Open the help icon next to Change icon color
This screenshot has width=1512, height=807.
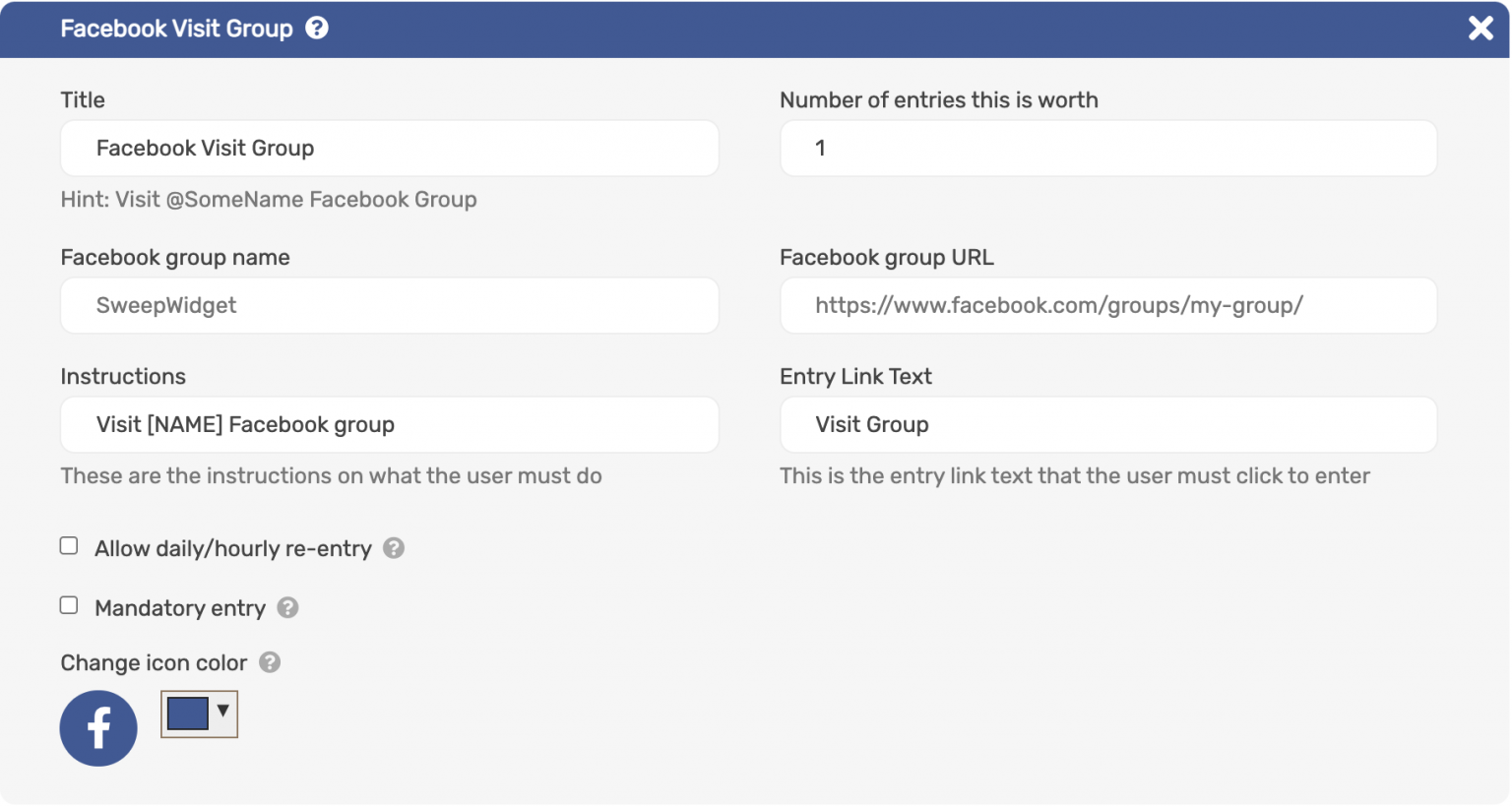(270, 662)
